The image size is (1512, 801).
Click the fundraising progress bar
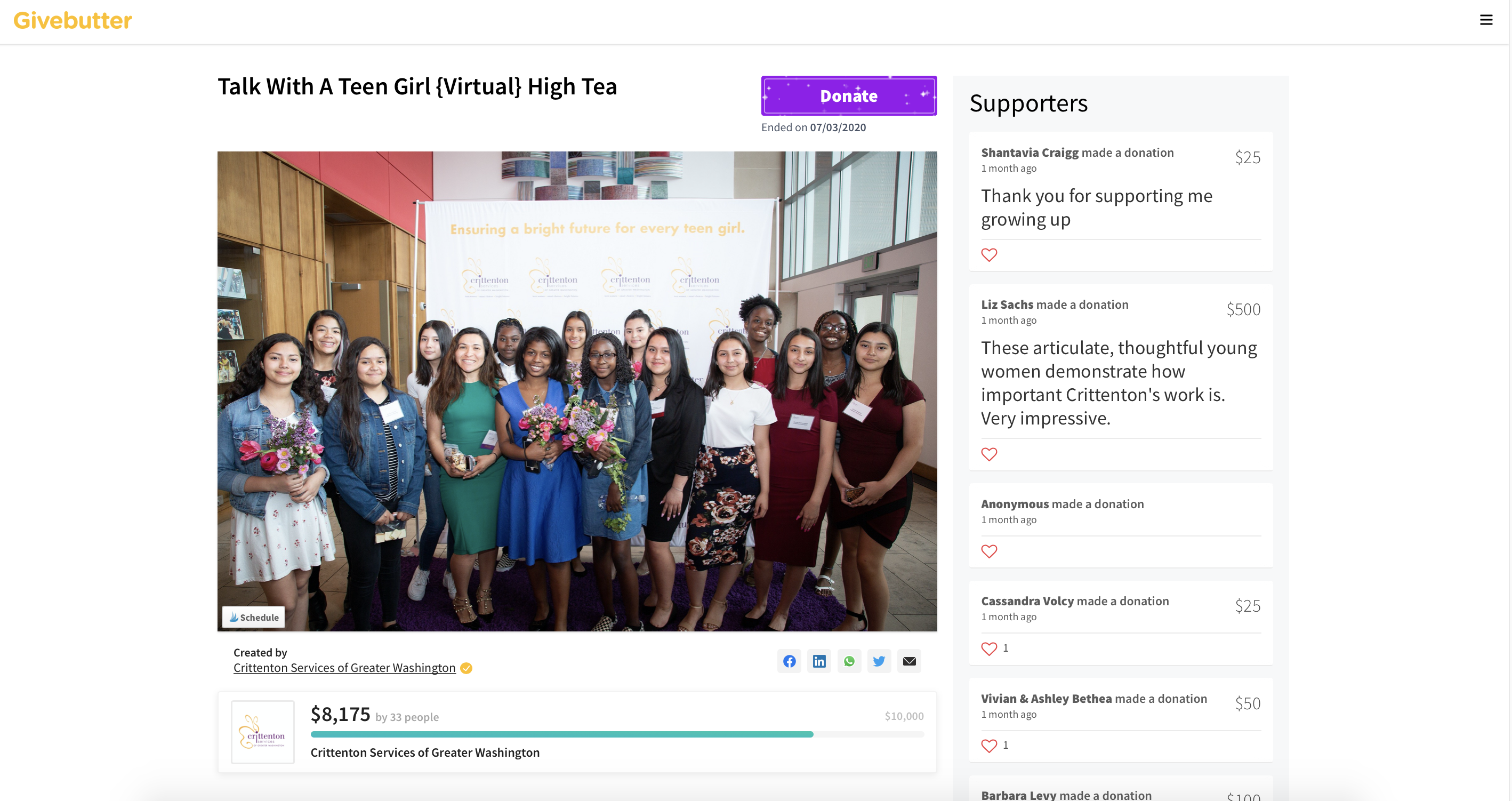click(x=617, y=734)
